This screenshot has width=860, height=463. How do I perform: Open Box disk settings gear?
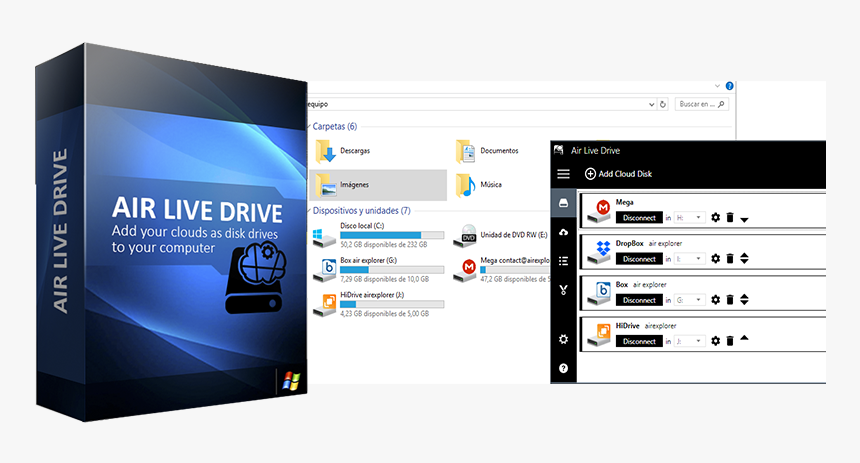click(x=715, y=300)
